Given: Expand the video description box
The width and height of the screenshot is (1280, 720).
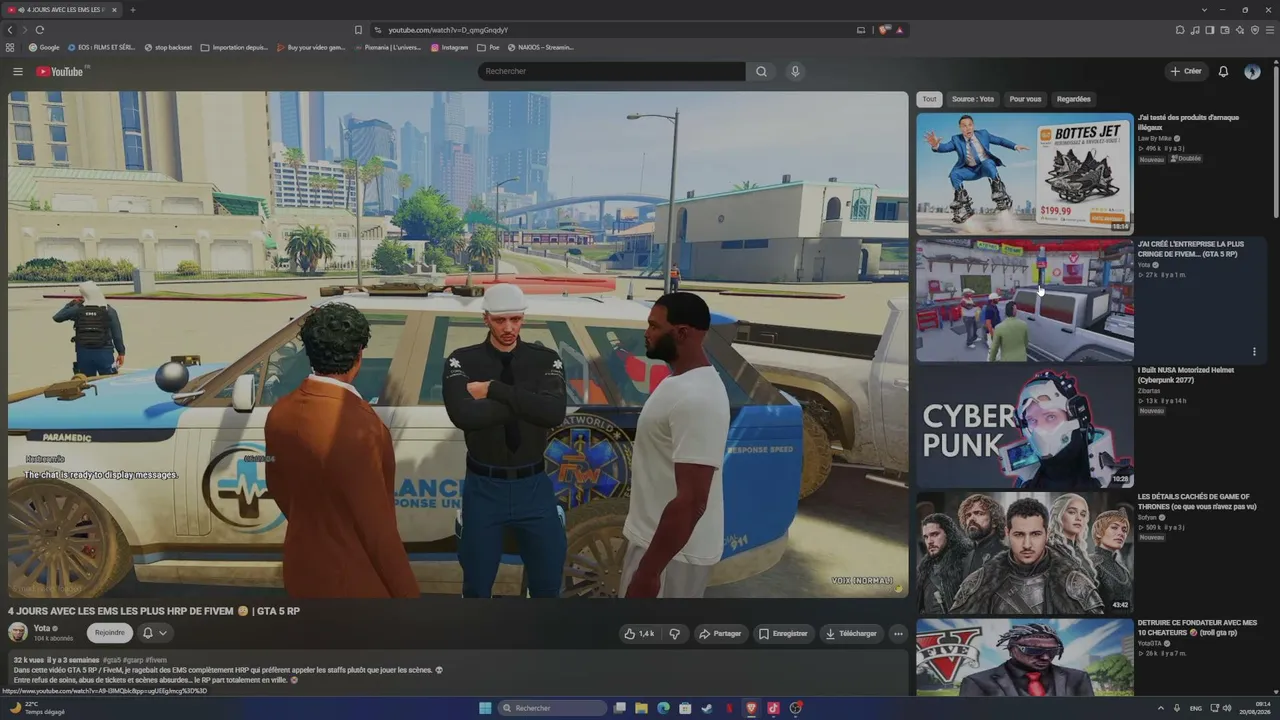Looking at the screenshot, I should tap(458, 670).
